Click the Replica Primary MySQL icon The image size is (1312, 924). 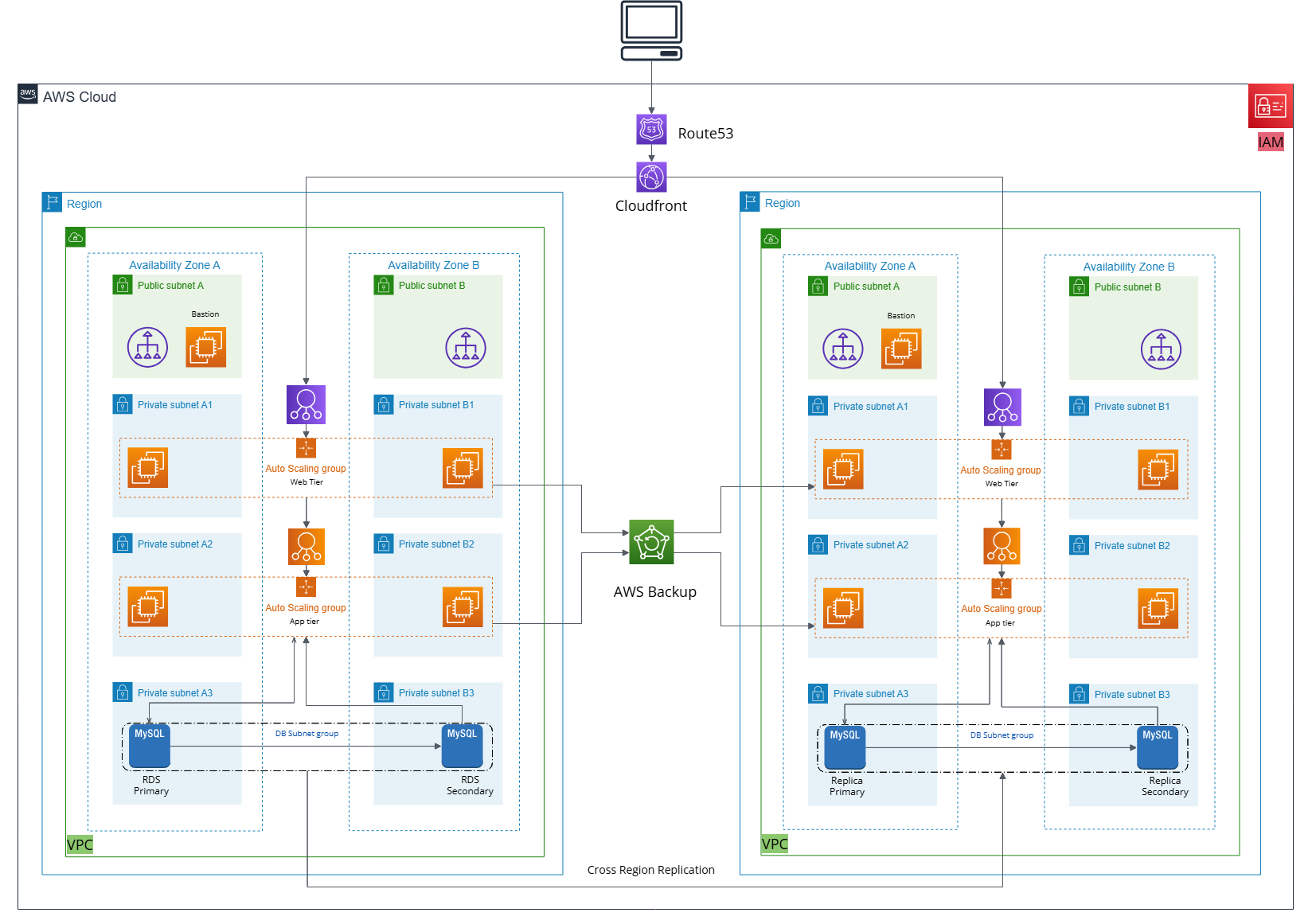845,748
